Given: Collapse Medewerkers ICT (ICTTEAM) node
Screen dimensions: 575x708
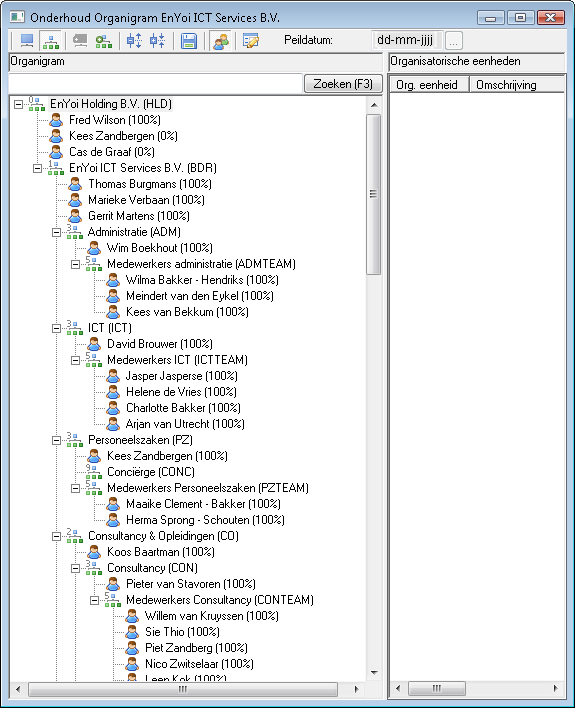Looking at the screenshot, I should pos(75,360).
